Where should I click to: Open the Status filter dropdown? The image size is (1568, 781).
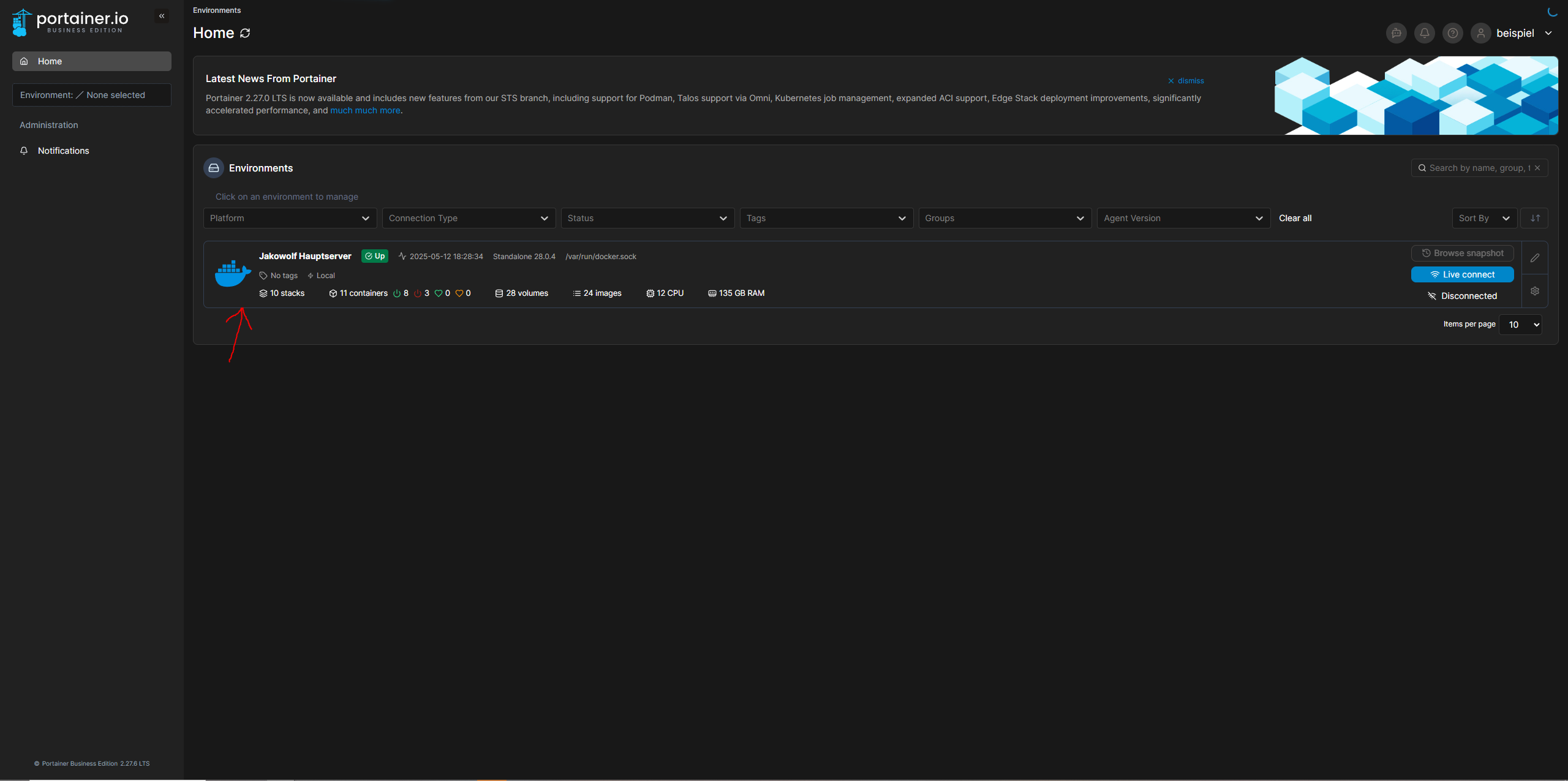(647, 218)
